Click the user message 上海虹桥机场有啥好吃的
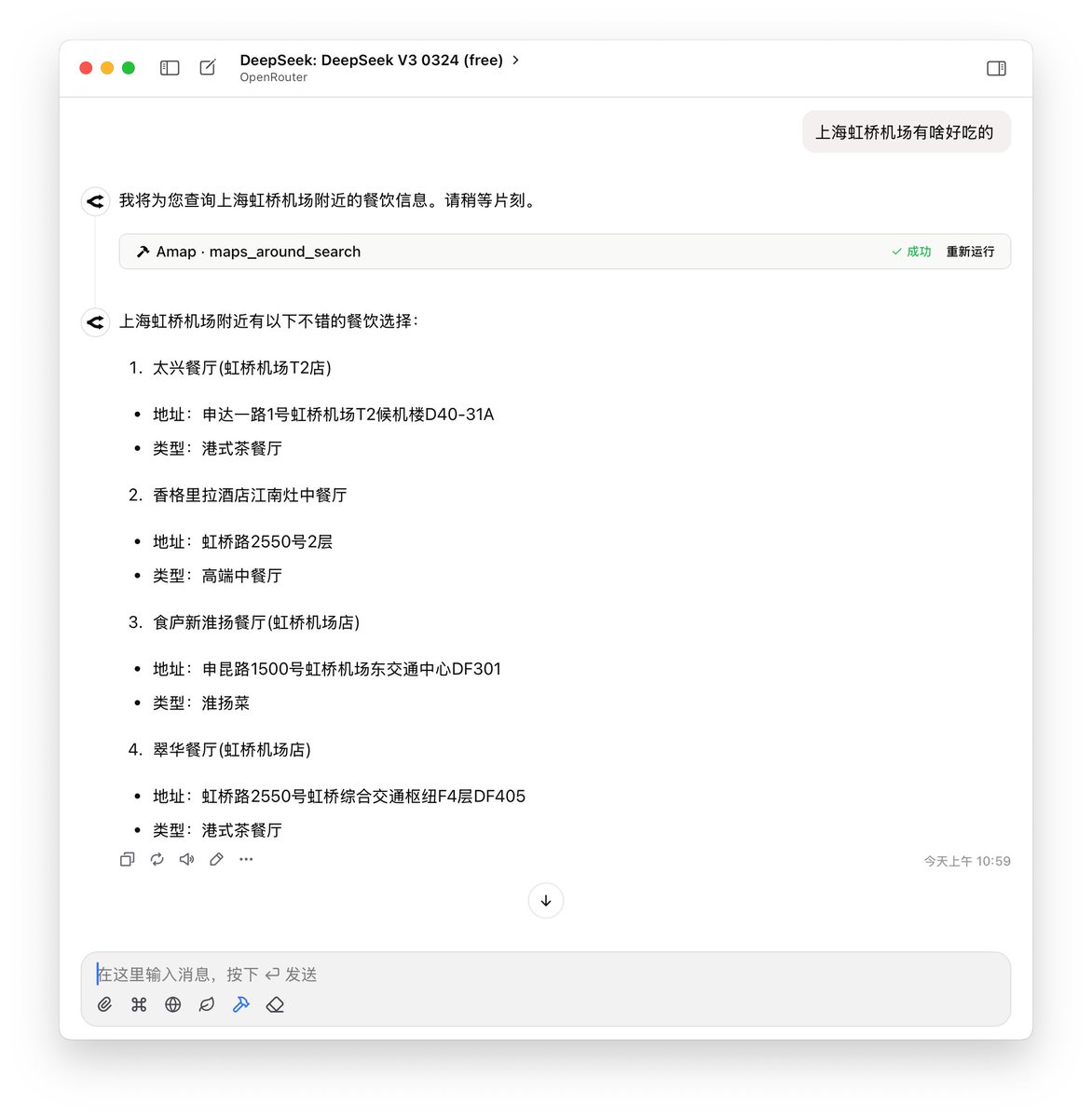Viewport: 1092px width, 1118px height. click(906, 132)
